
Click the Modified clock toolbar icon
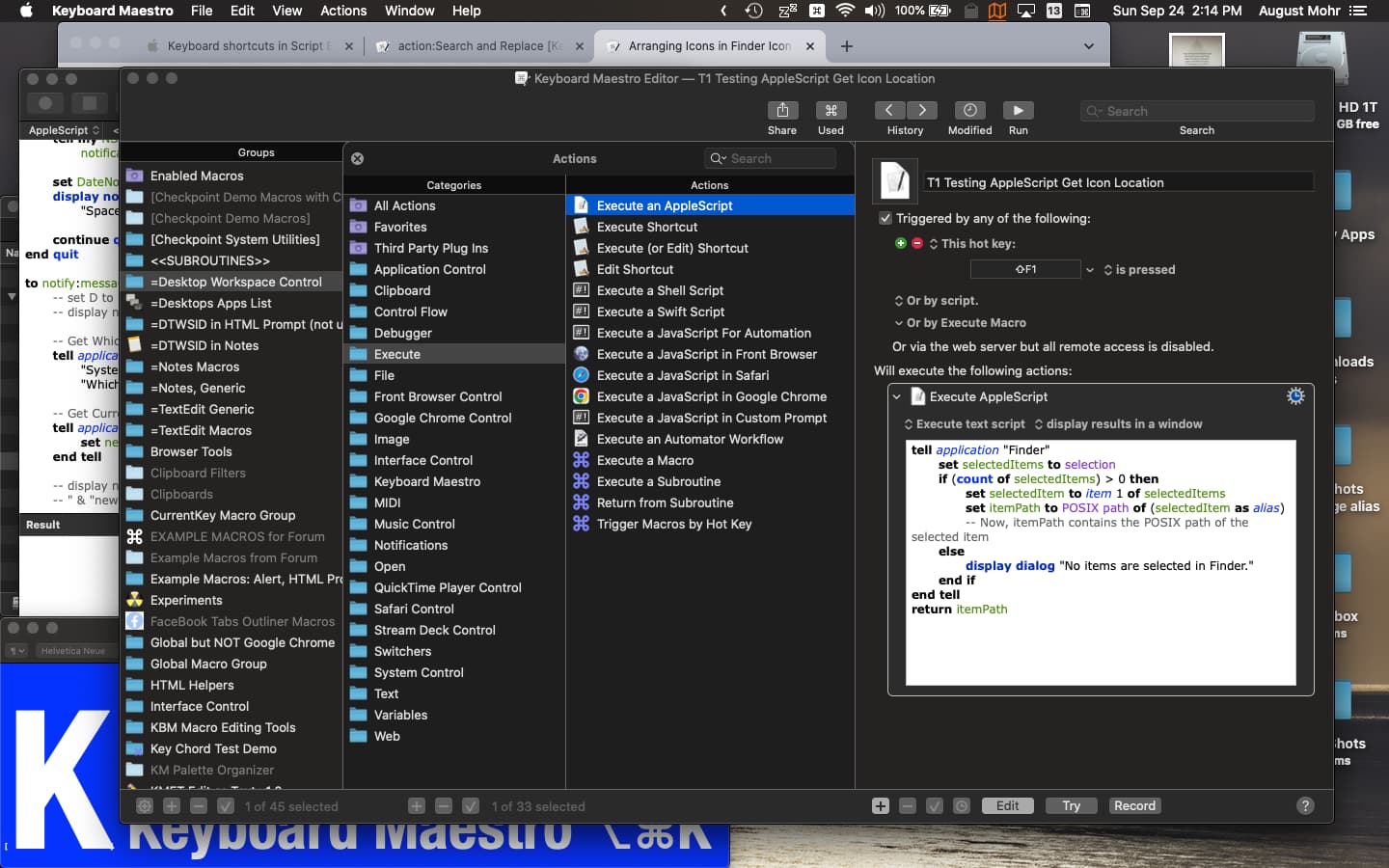[x=969, y=111]
